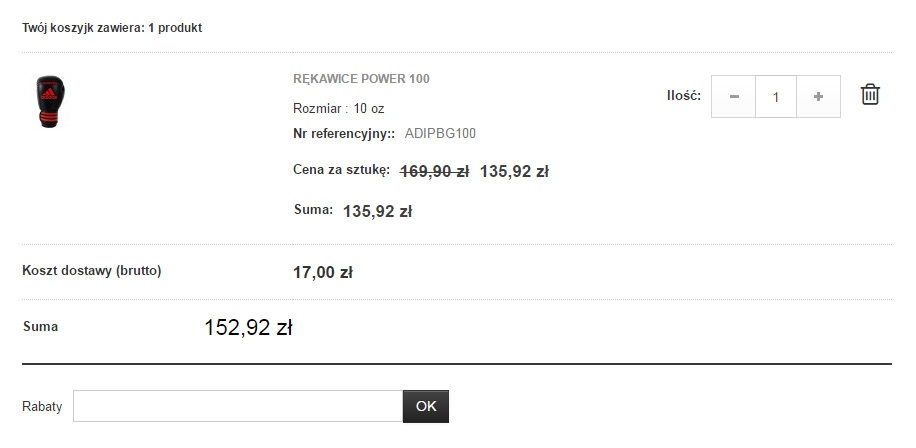This screenshot has width=916, height=448.
Task: Click the Cena za sztukę label
Action: click(x=341, y=170)
